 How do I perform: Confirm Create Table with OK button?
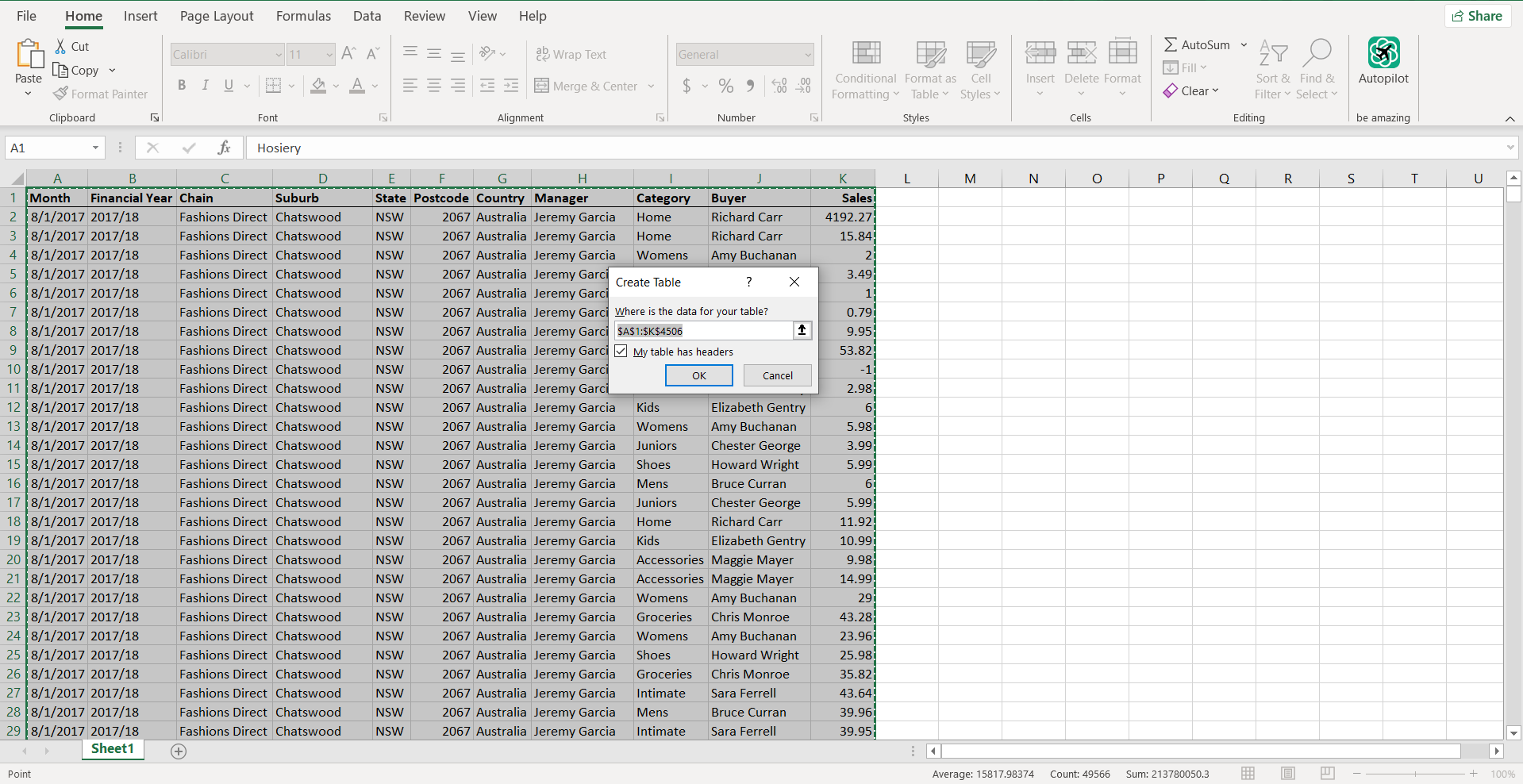point(698,375)
